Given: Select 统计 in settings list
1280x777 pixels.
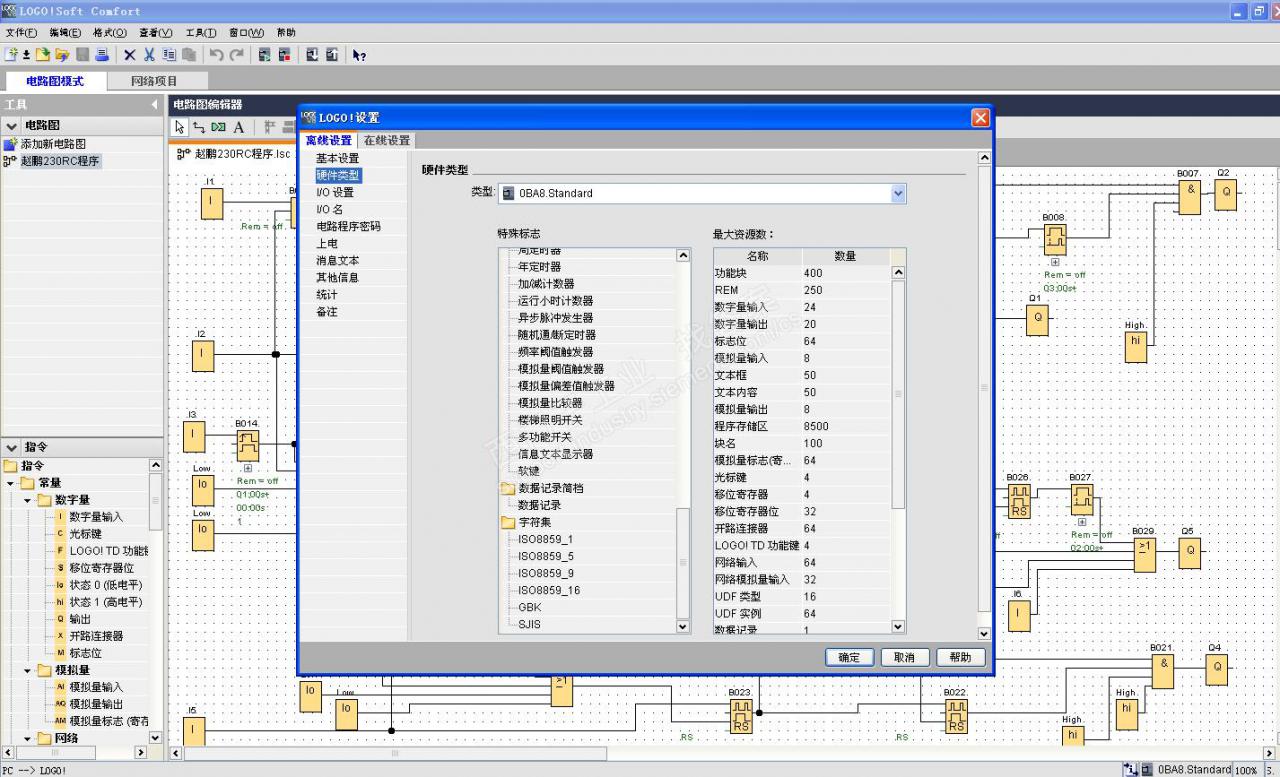Looking at the screenshot, I should [327, 294].
